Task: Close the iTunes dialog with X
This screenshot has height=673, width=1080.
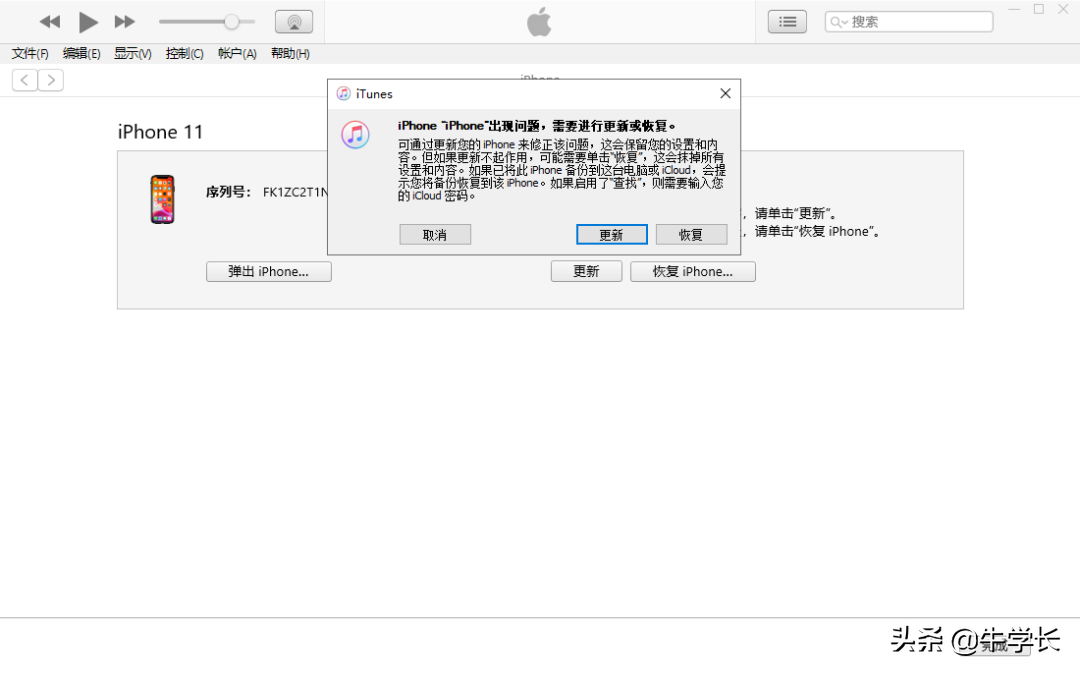Action: 725,94
